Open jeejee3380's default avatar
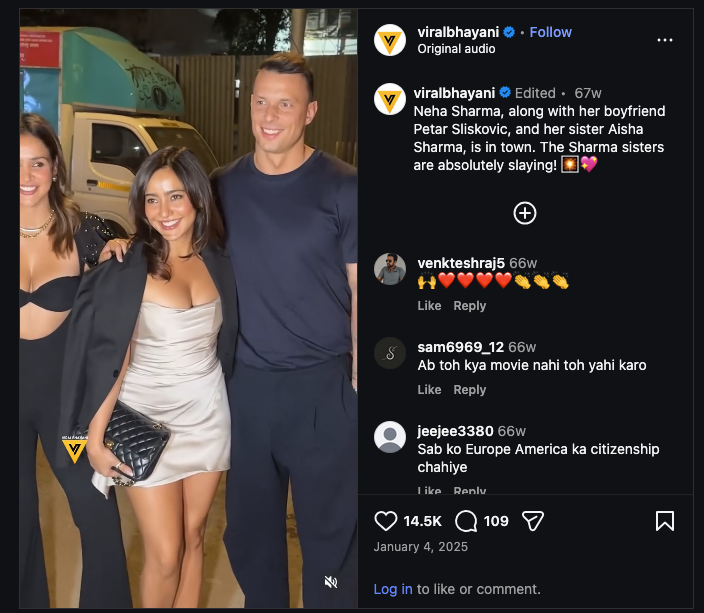This screenshot has width=704, height=613. coord(390,437)
